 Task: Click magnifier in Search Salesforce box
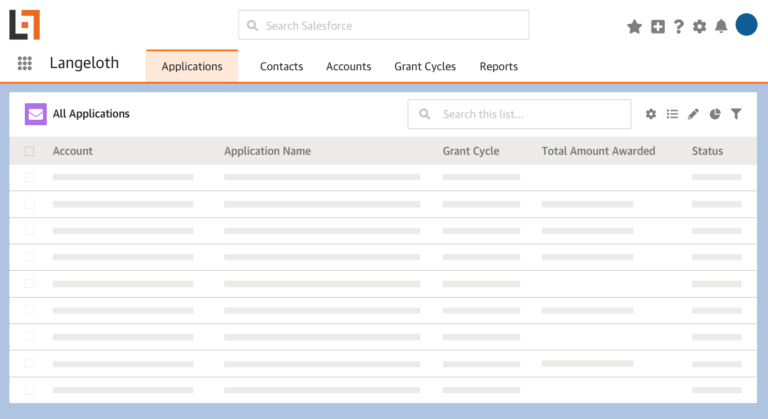click(x=252, y=25)
